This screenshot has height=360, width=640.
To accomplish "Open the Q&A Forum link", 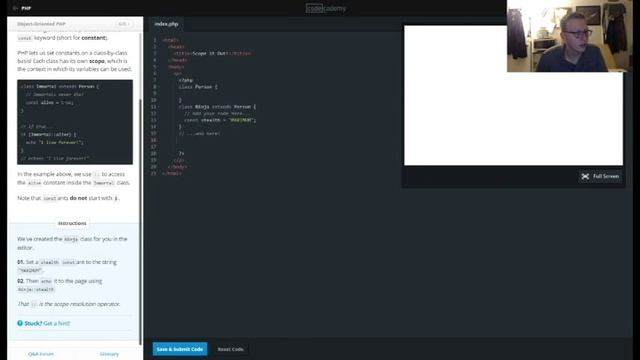I will pos(41,354).
